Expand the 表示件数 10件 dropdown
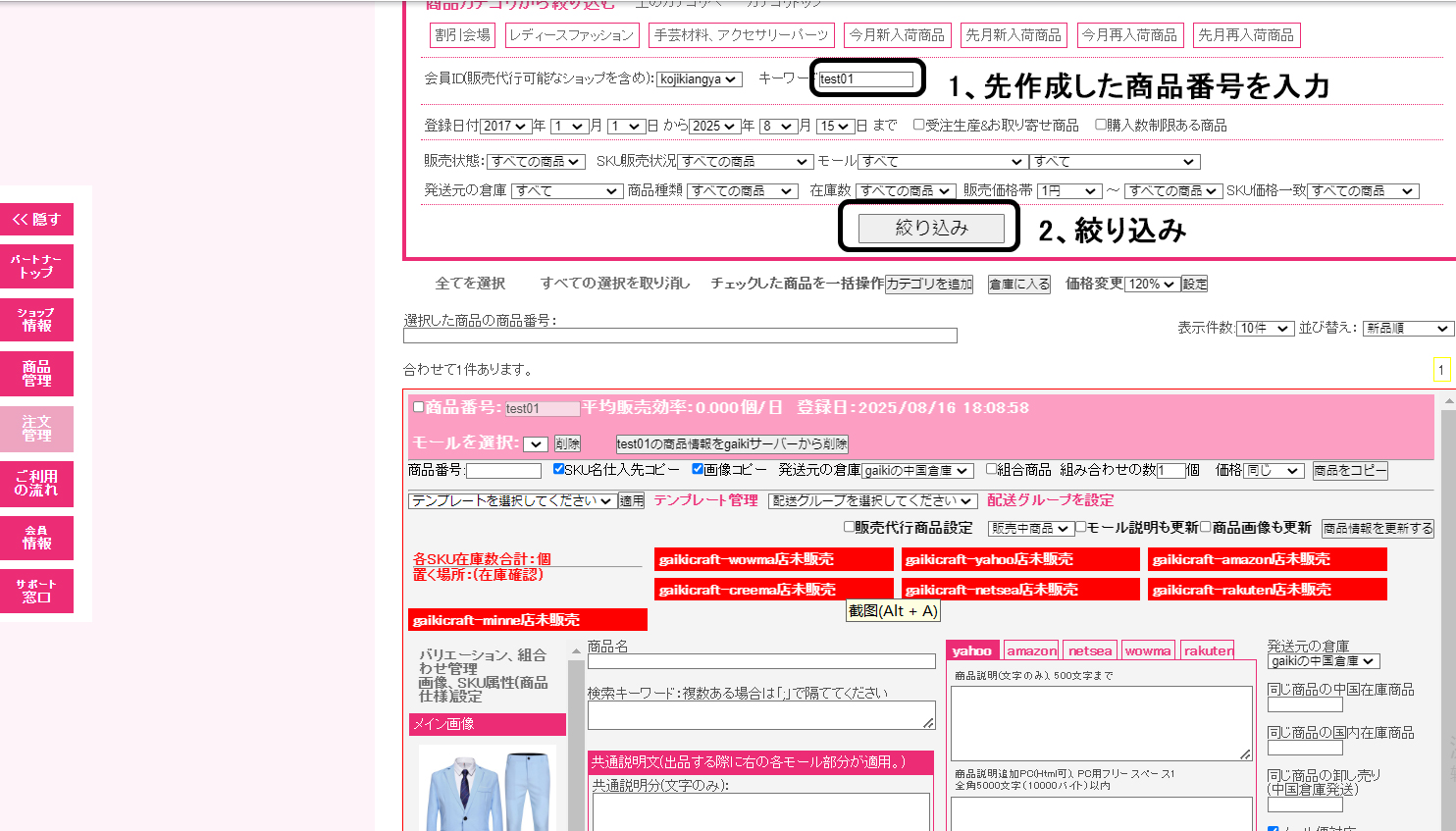 (1265, 329)
